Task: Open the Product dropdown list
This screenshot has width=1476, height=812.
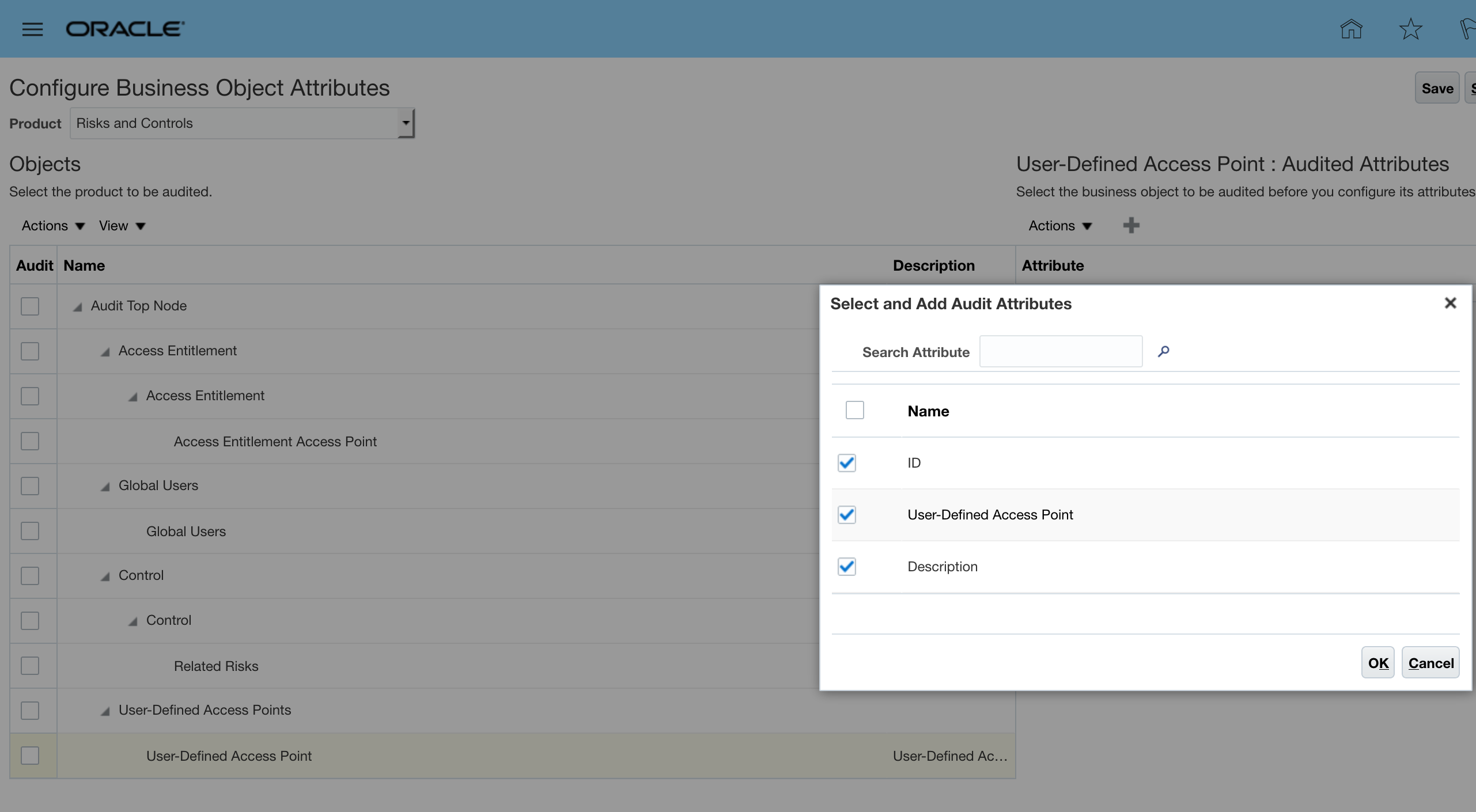Action: [406, 123]
